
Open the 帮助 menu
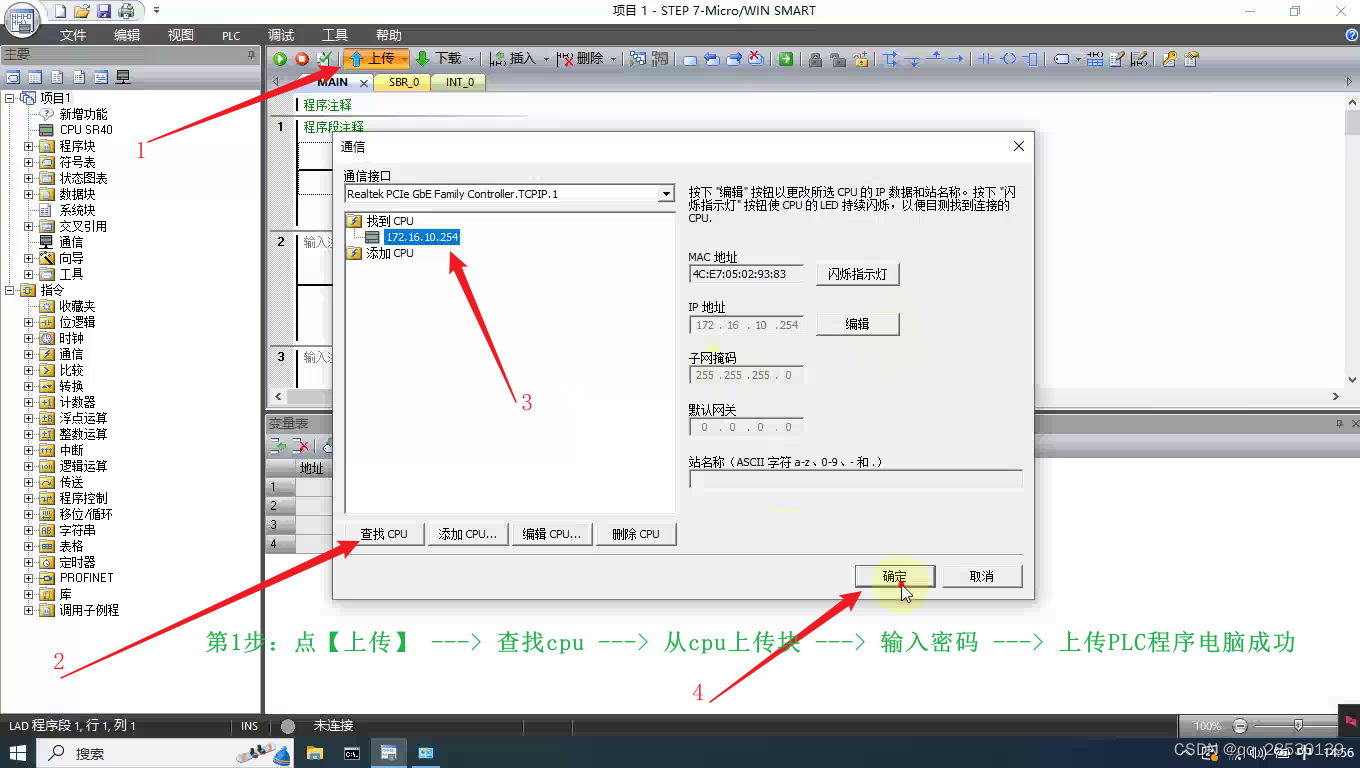[x=388, y=35]
